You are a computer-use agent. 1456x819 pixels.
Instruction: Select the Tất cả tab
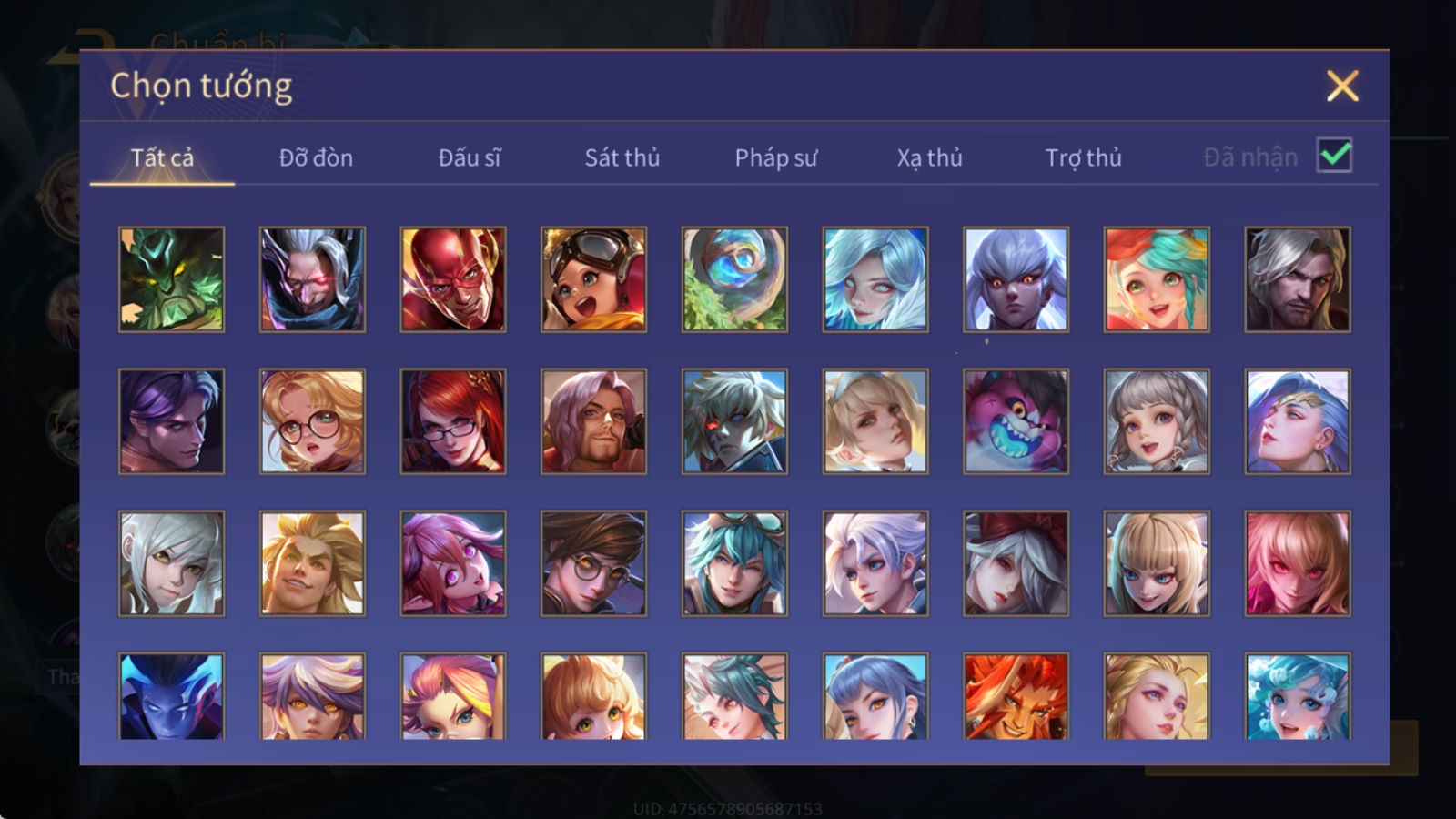[x=162, y=157]
